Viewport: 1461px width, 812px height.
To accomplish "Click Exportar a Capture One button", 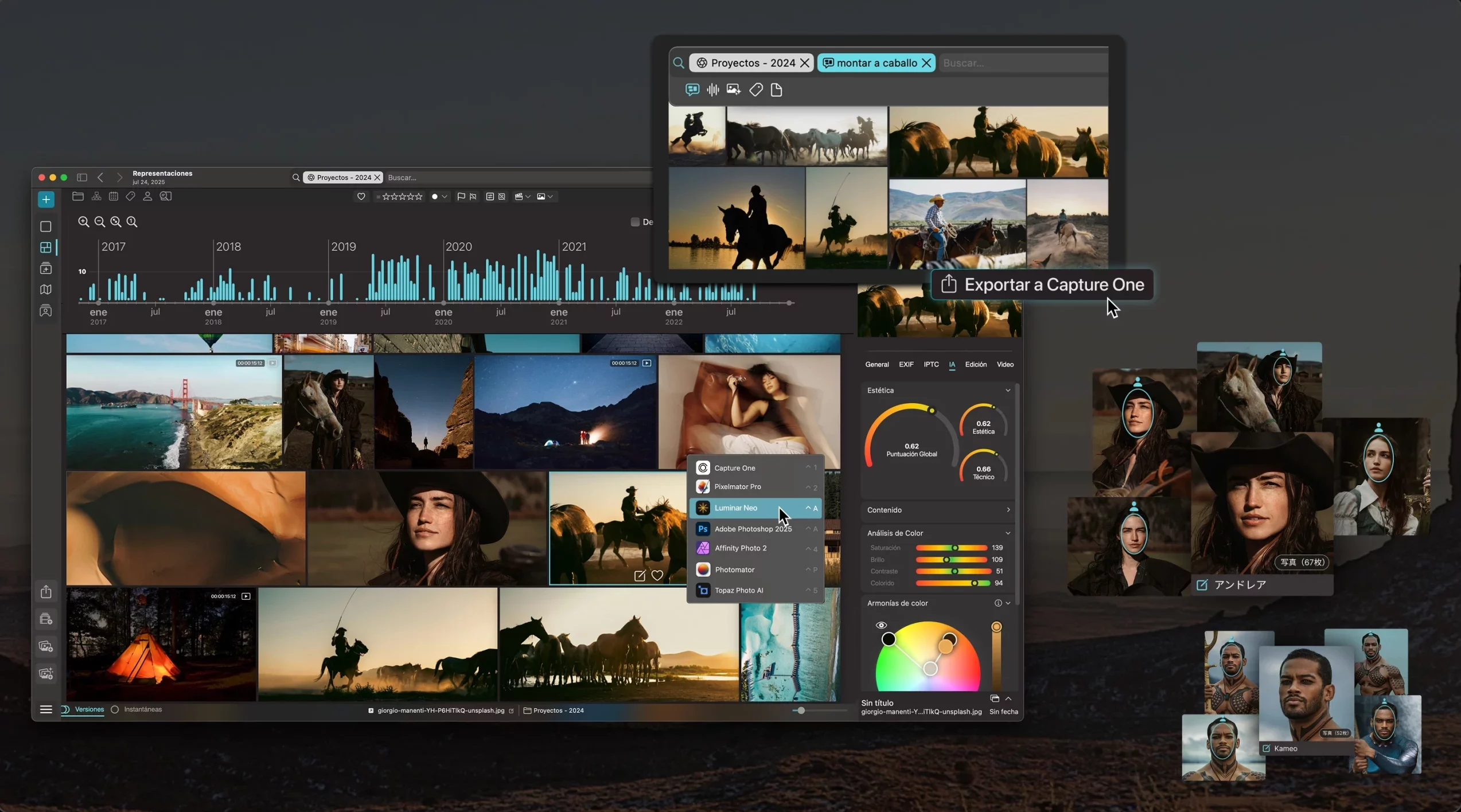I will coord(1042,284).
